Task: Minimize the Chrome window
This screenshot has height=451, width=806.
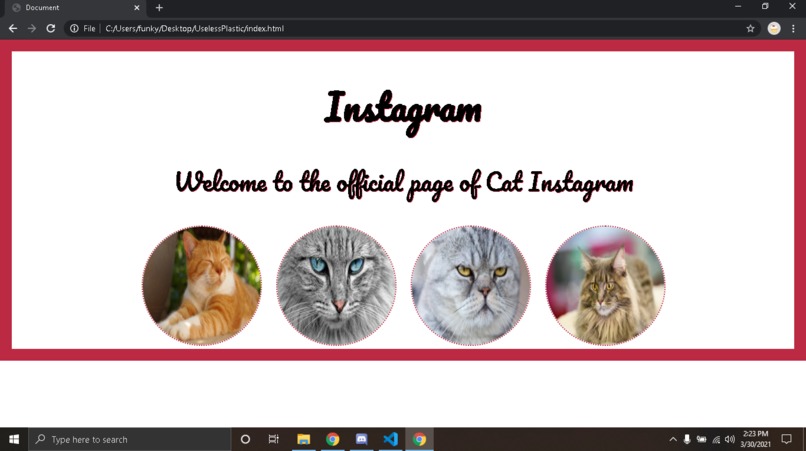Action: [x=738, y=7]
